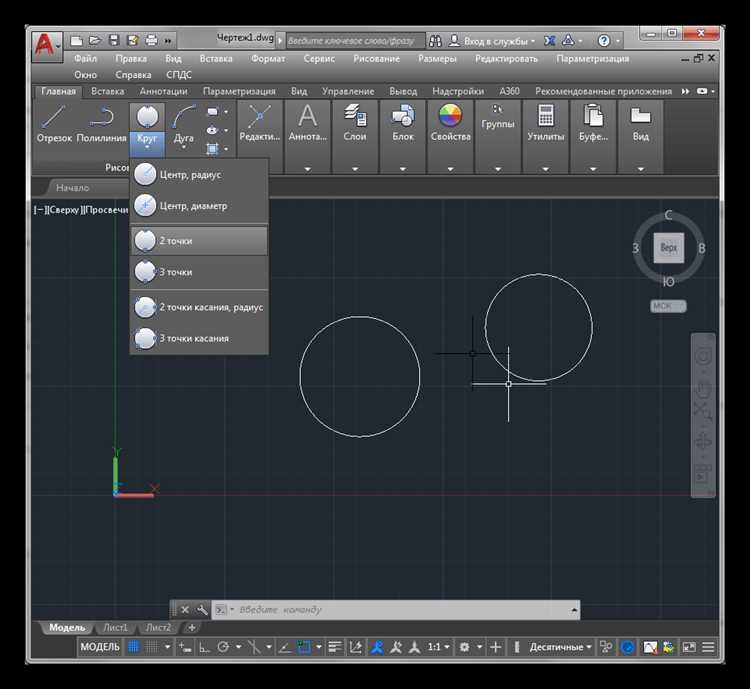This screenshot has width=750, height=689.
Task: Switch to the Лист1 layout tab
Action: [115, 627]
